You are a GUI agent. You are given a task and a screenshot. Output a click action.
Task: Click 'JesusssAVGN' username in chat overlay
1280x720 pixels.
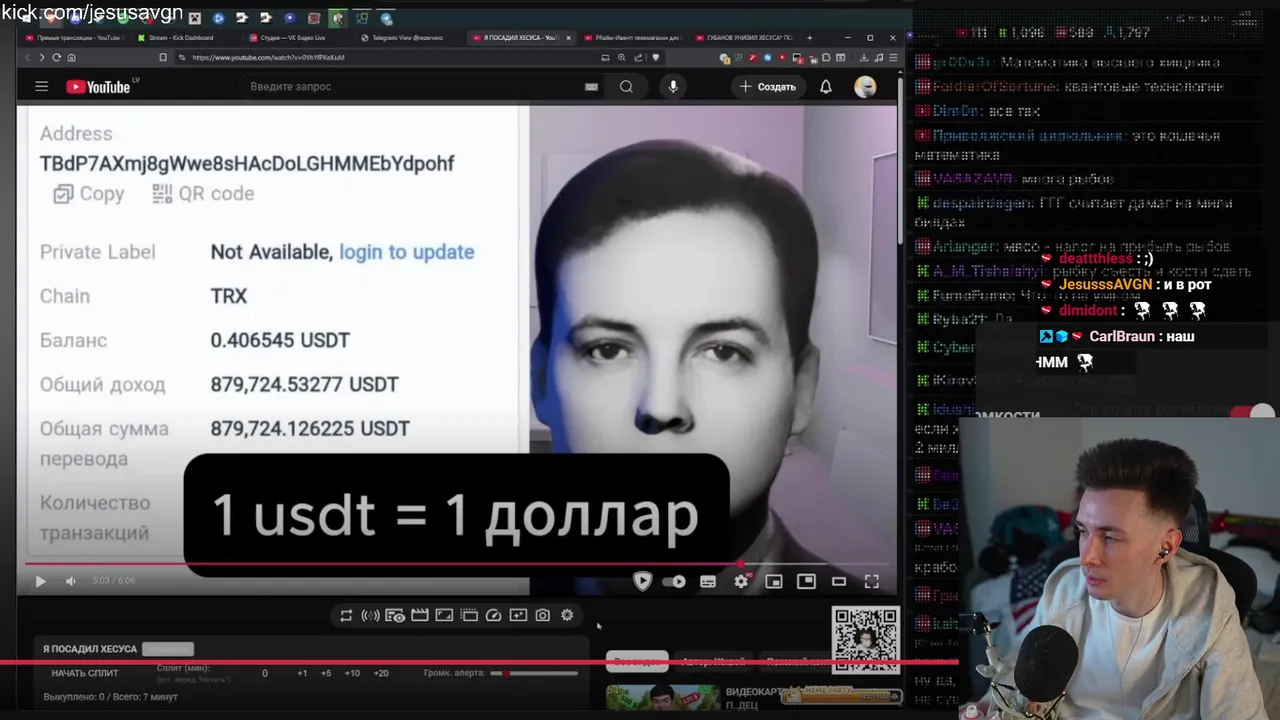[1105, 285]
